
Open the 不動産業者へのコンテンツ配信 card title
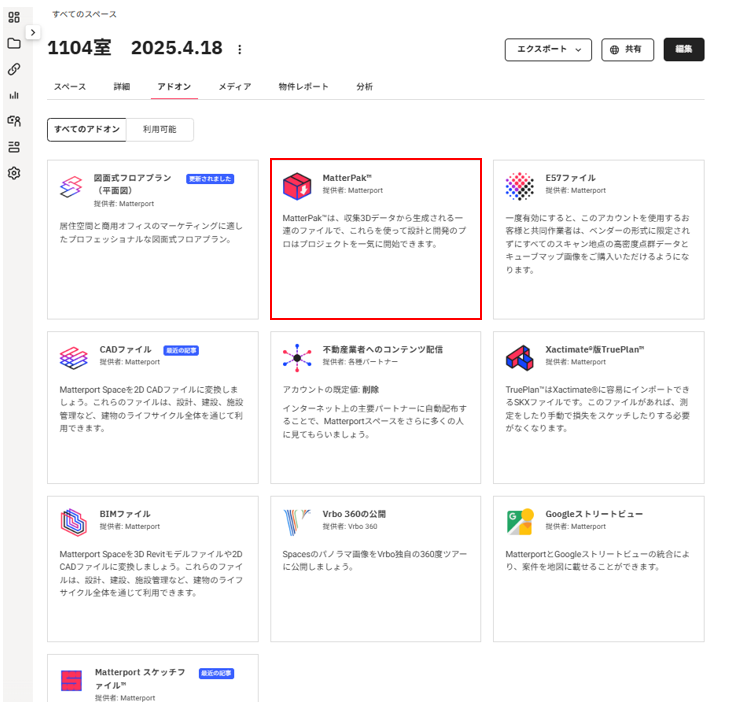(x=383, y=350)
